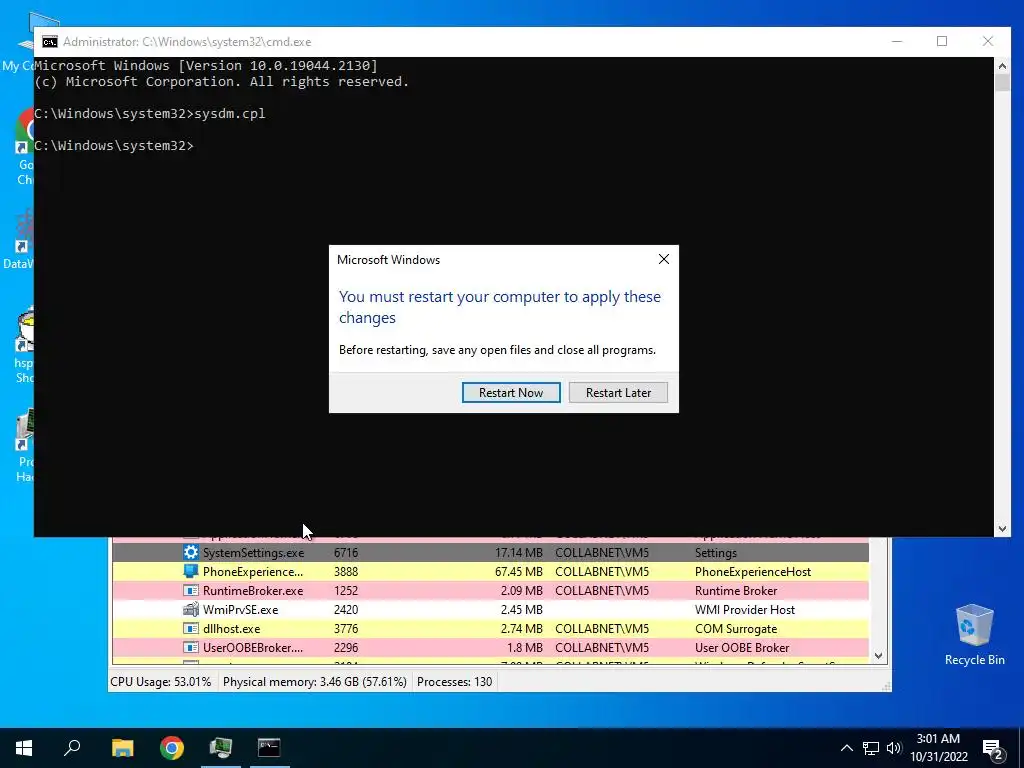The width and height of the screenshot is (1024, 768).
Task: Click the RuntimeBroker.exe process icon
Action: pos(191,590)
